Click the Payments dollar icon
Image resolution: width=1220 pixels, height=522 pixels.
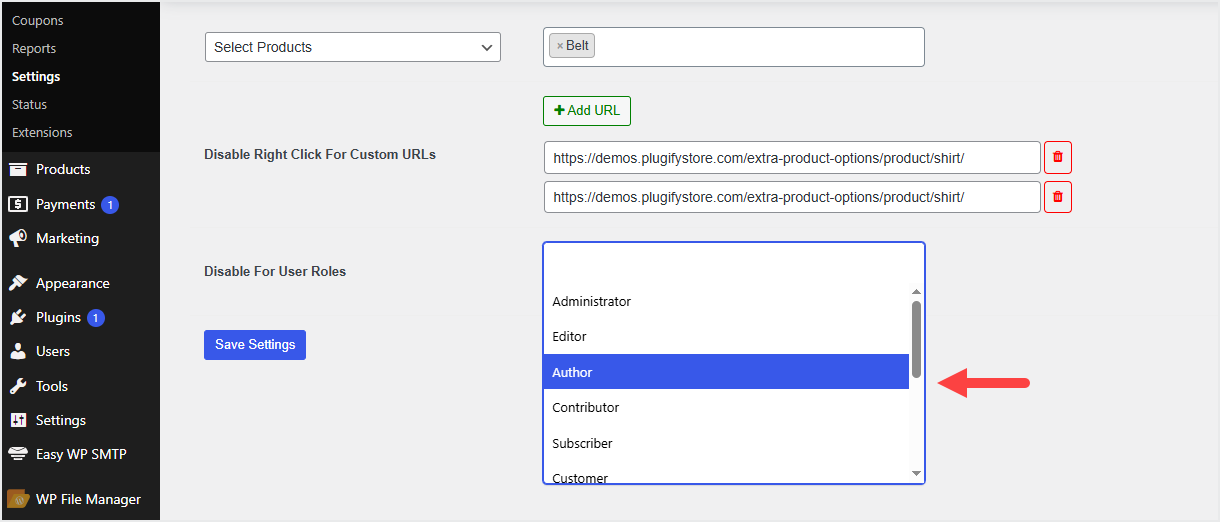18,204
